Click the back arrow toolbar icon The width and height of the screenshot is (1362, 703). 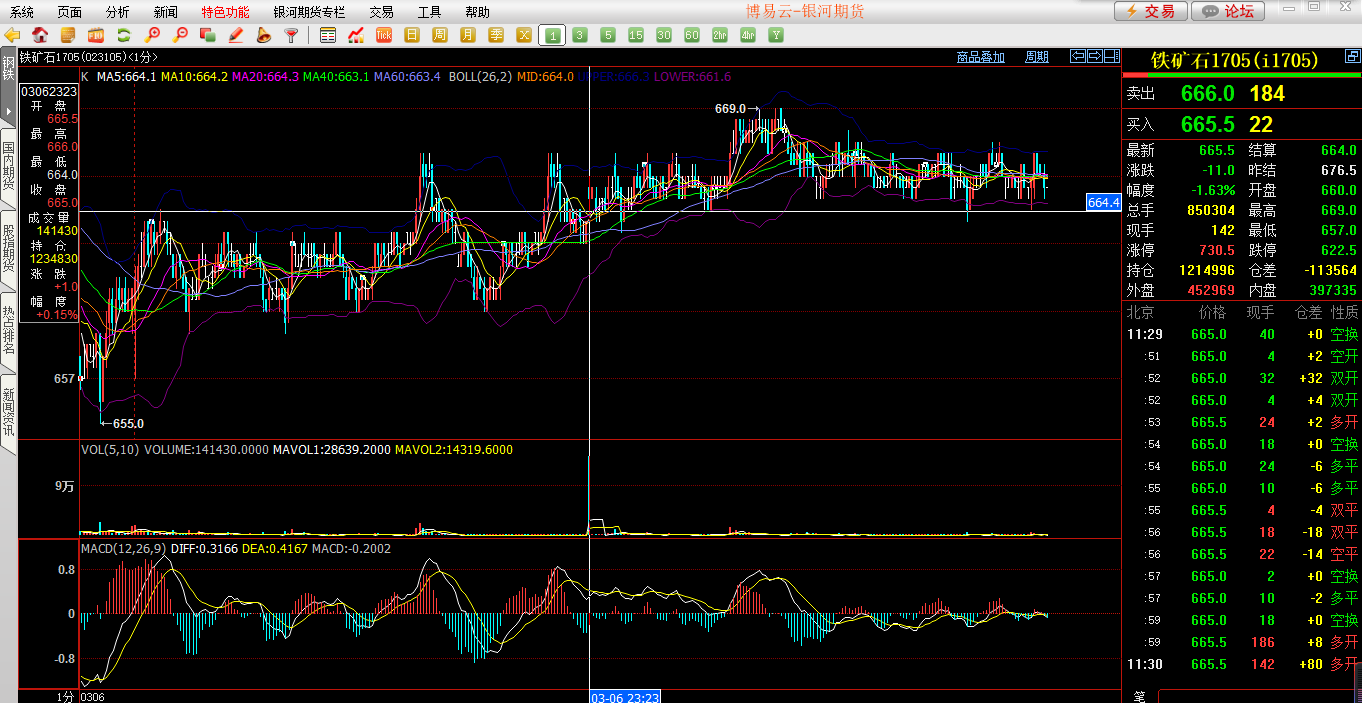tap(13, 35)
